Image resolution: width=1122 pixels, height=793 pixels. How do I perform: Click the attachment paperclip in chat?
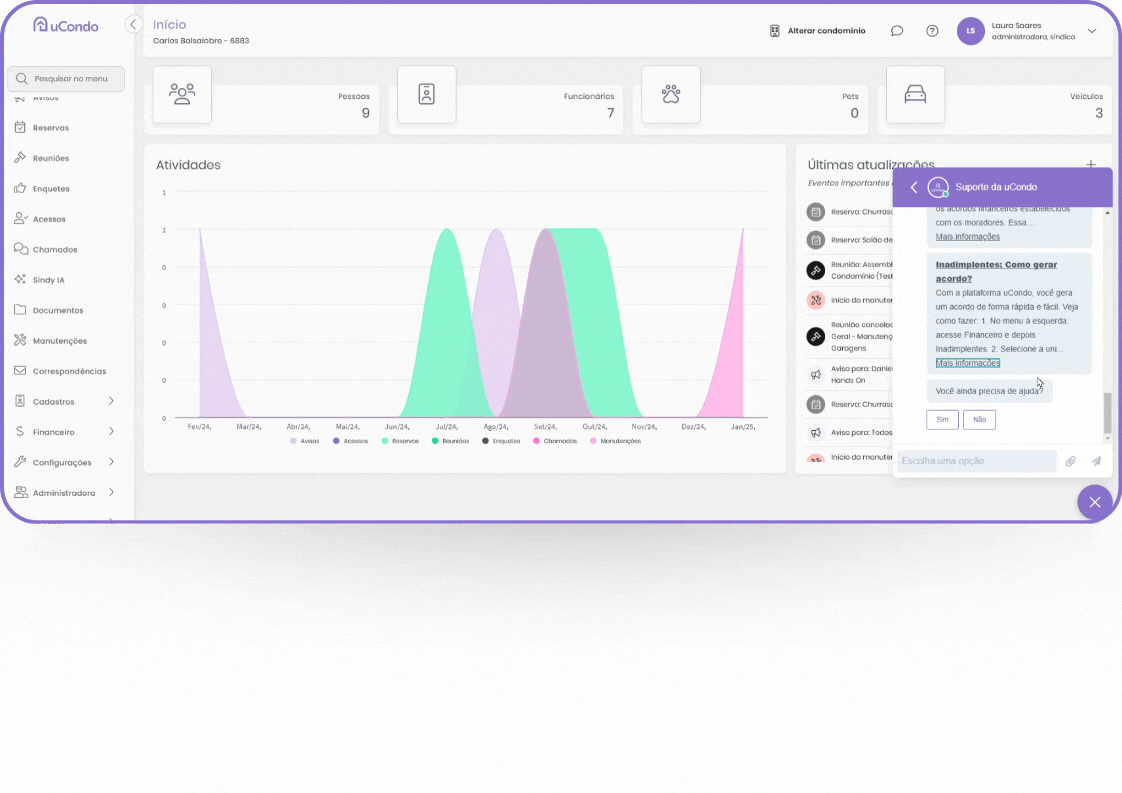(1070, 461)
